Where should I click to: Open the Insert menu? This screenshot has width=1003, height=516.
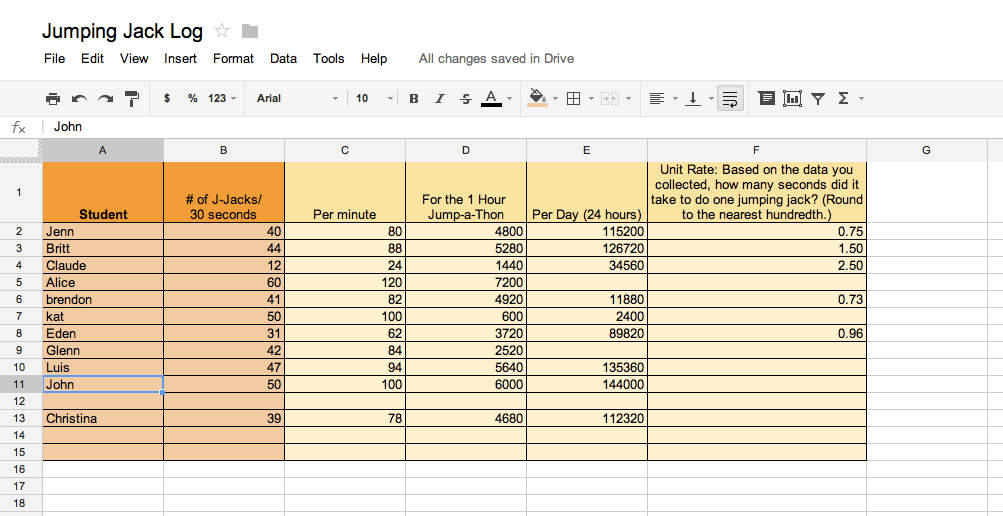click(x=180, y=58)
